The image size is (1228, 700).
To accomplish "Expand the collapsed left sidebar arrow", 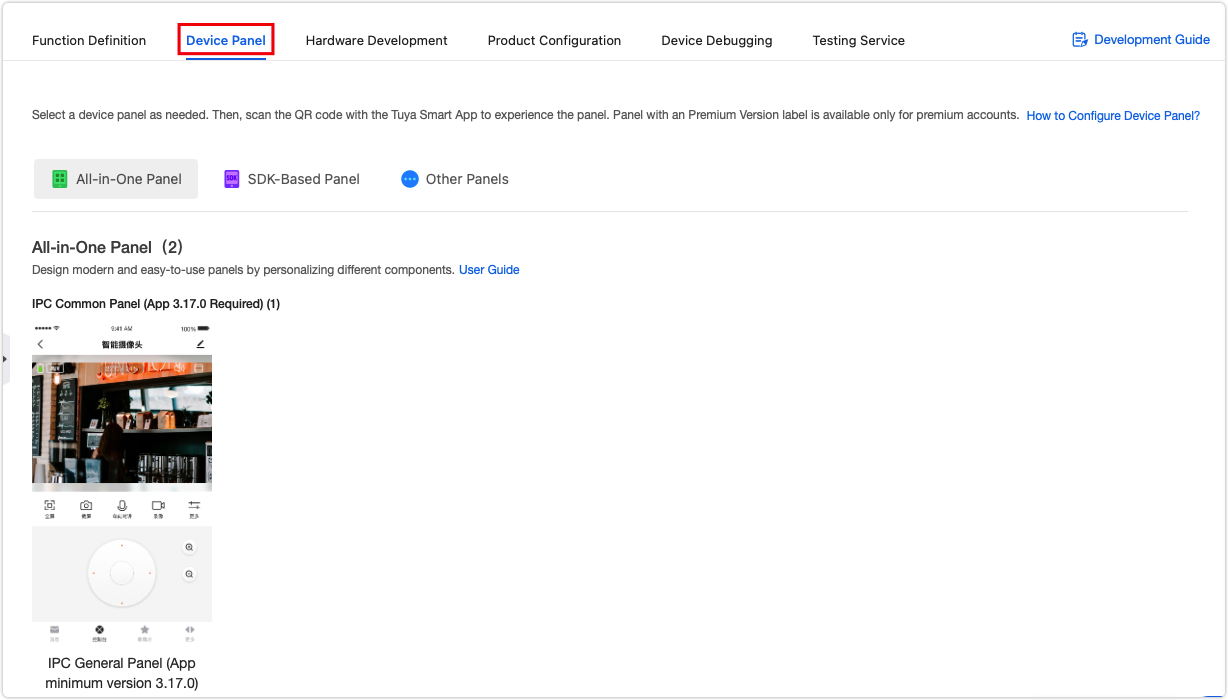I will (x=4, y=359).
